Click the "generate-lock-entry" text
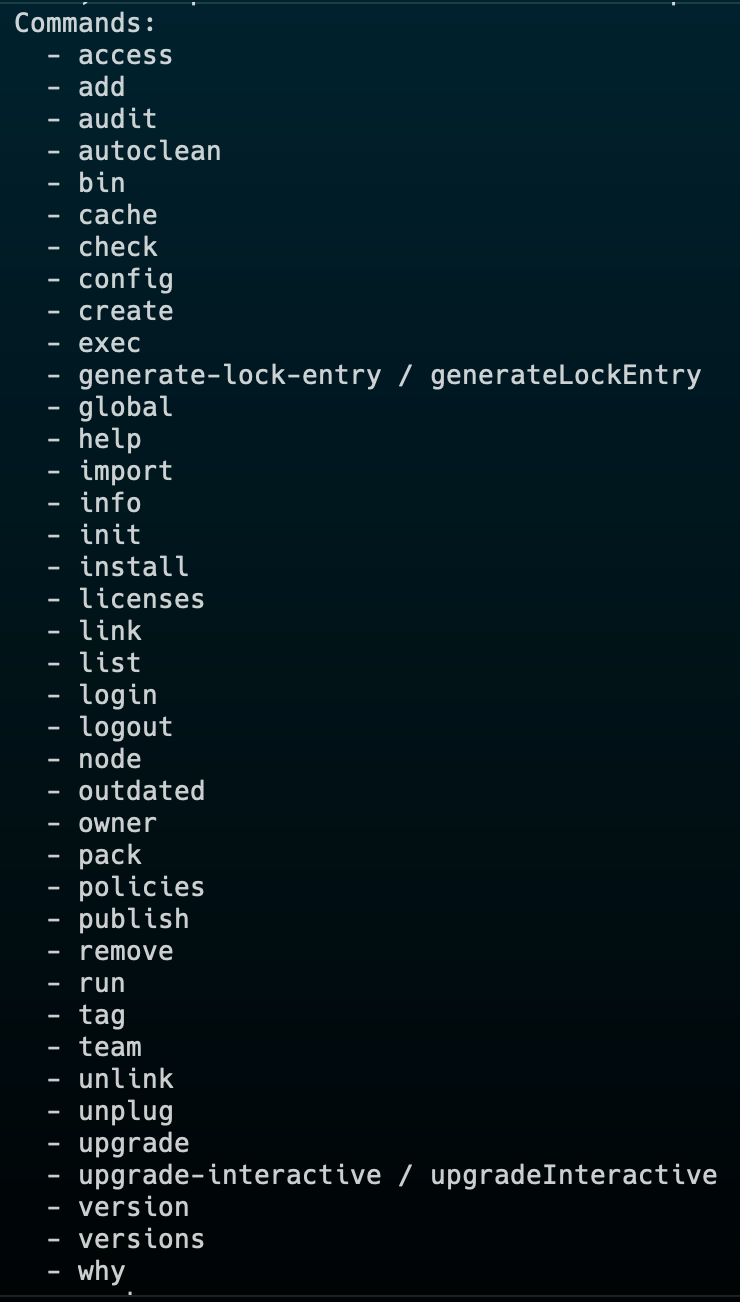Viewport: 740px width, 1302px height. (229, 375)
